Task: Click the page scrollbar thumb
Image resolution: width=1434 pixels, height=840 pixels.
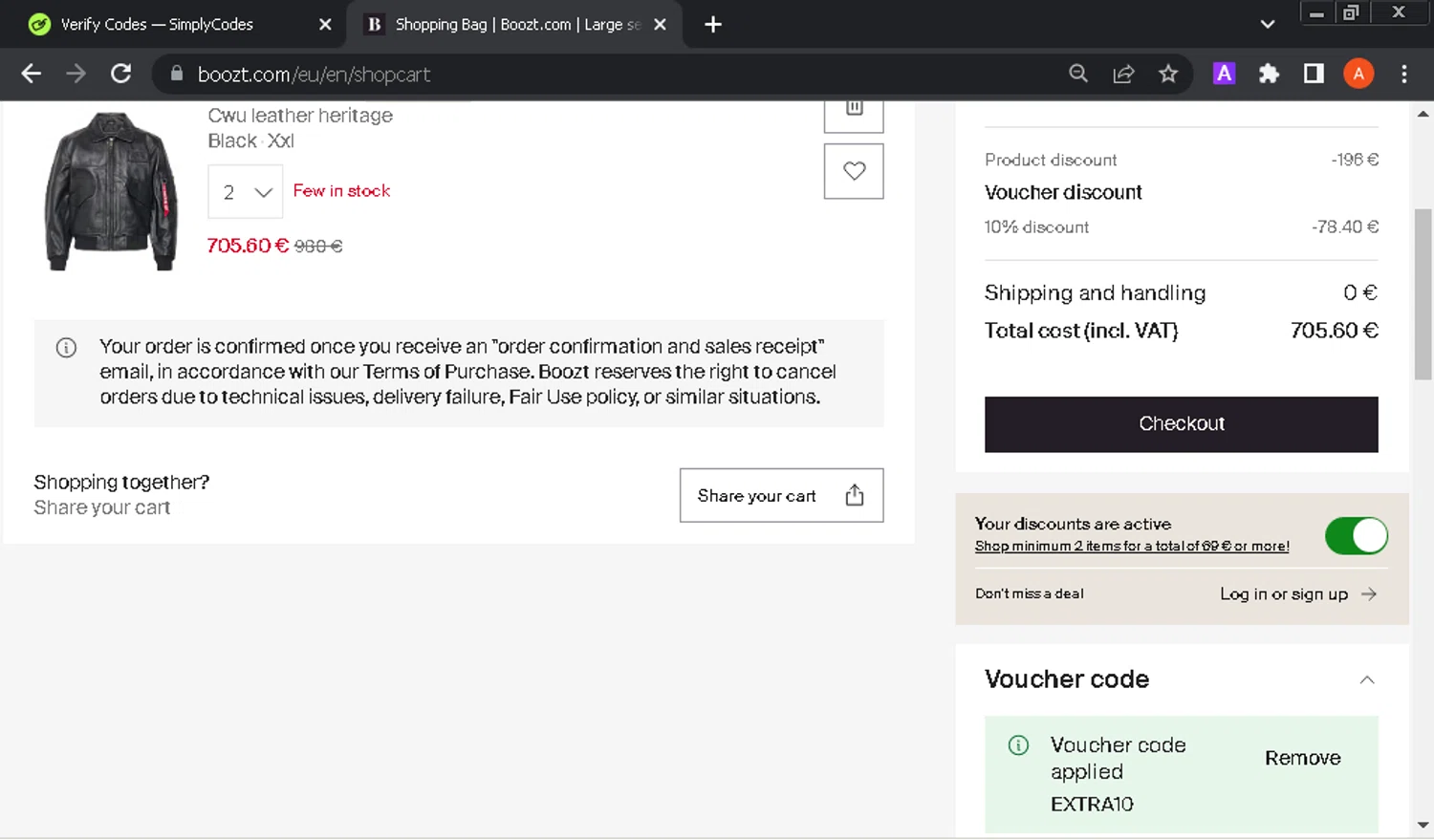Action: (1423, 294)
